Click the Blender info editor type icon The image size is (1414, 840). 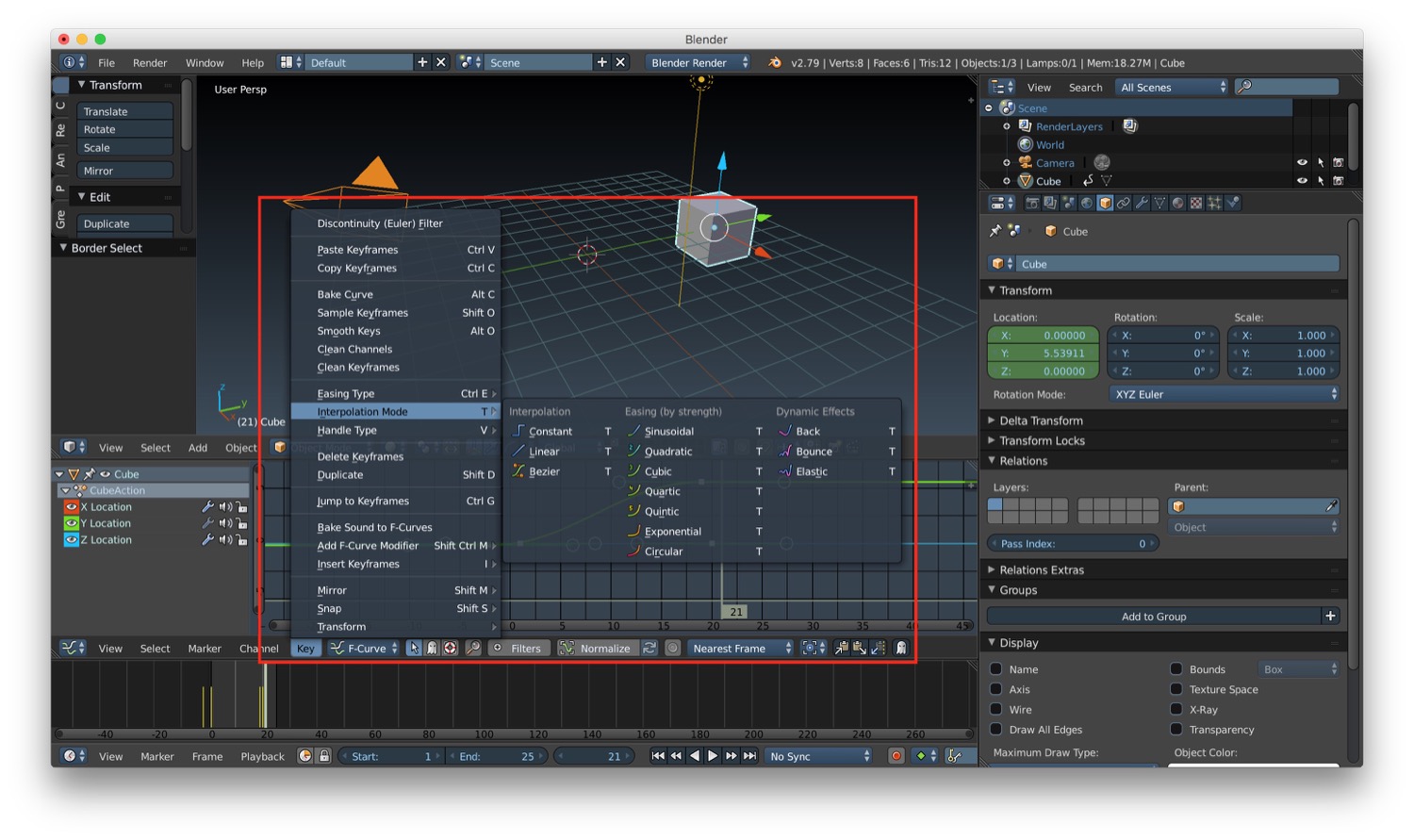[73, 62]
